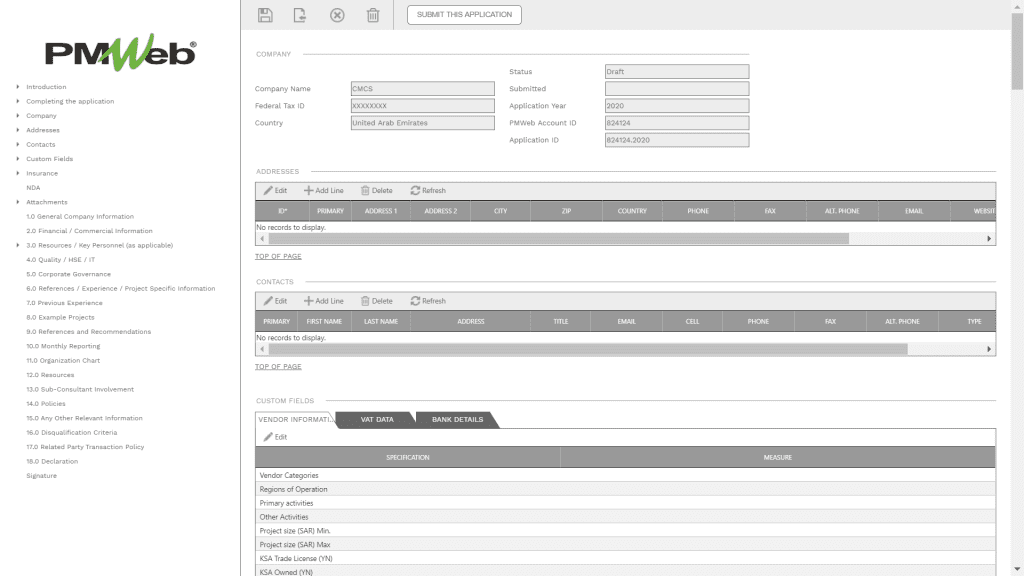Image resolution: width=1024 pixels, height=576 pixels.
Task: Click the Save icon in toolbar
Action: coord(265,15)
